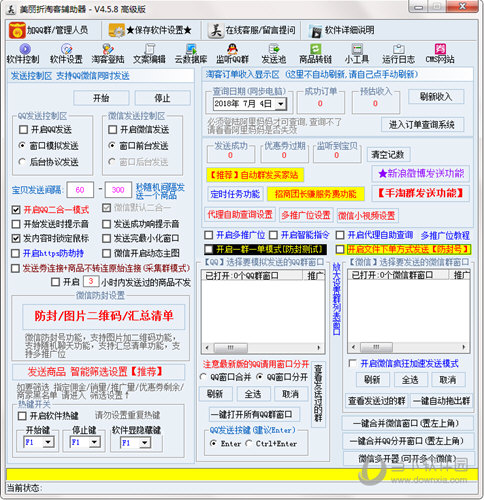Open the 开始键 hotkey dropdown
The width and height of the screenshot is (484, 500).
(x=48, y=442)
